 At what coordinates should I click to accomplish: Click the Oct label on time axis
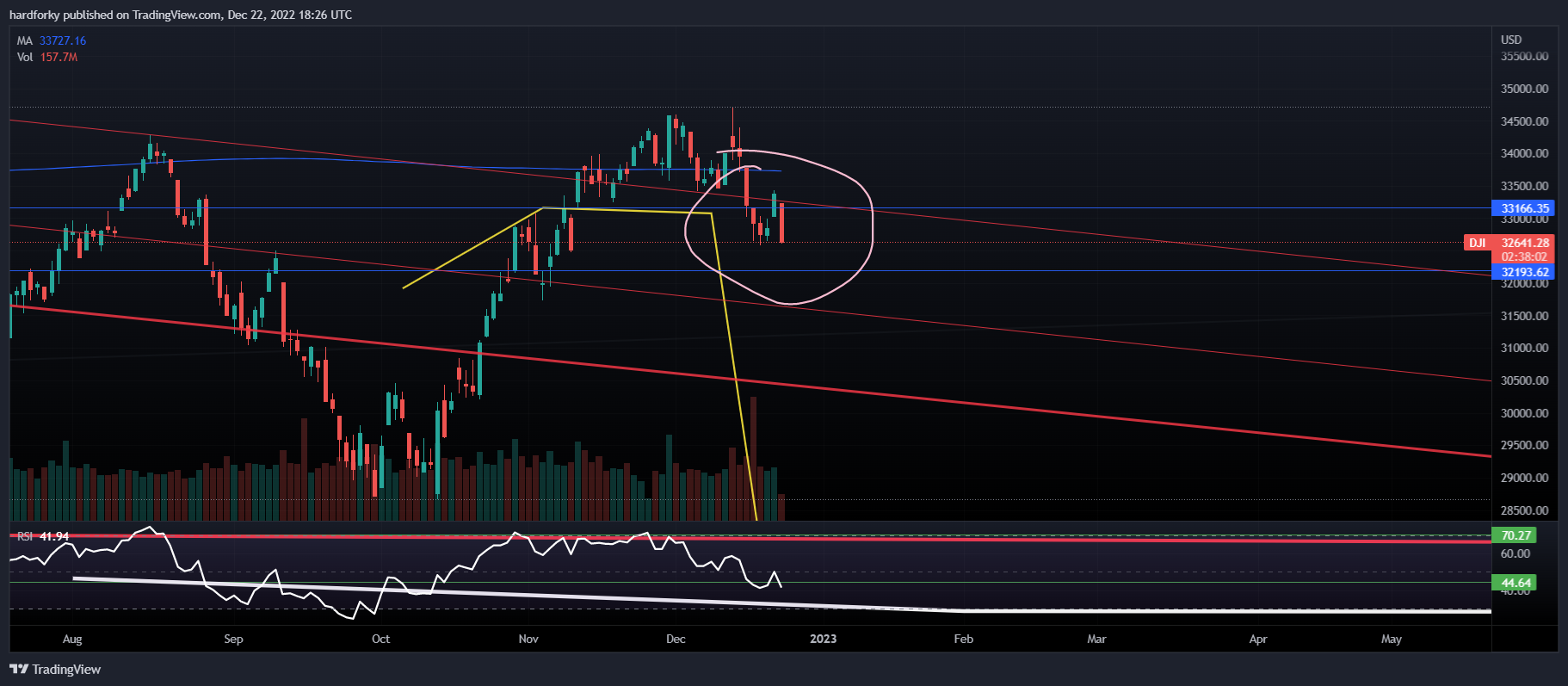(x=380, y=639)
